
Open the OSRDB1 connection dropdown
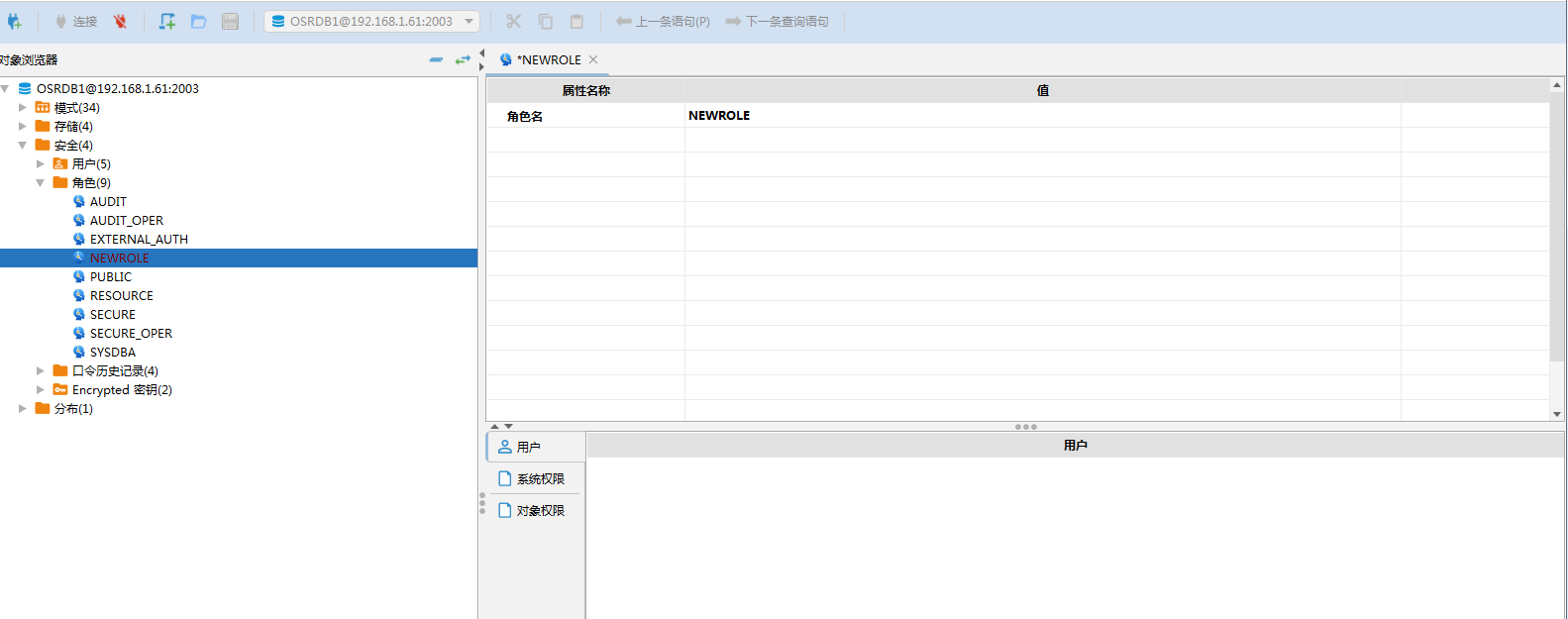point(469,21)
